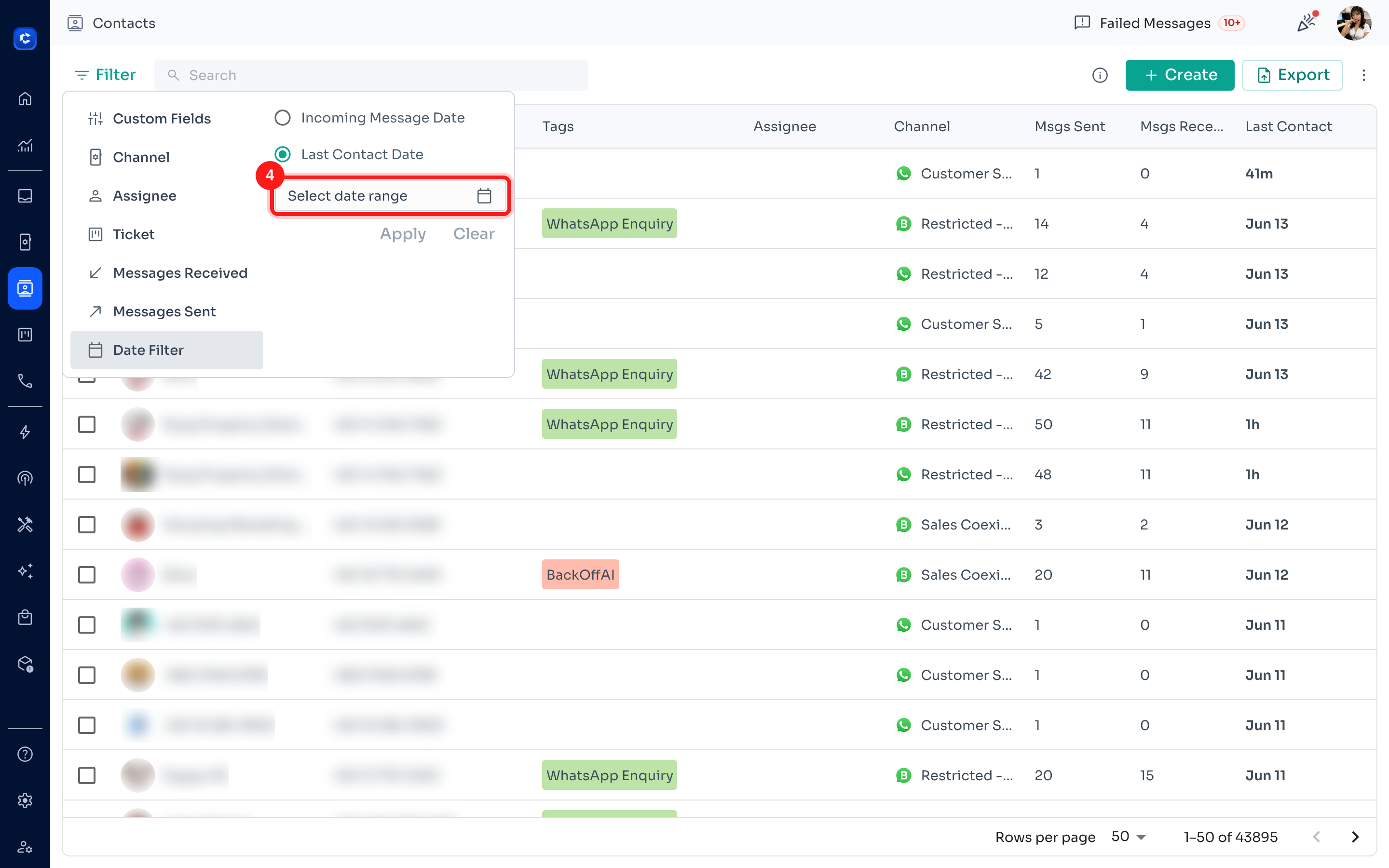Click the info icon beside Create

1099,75
